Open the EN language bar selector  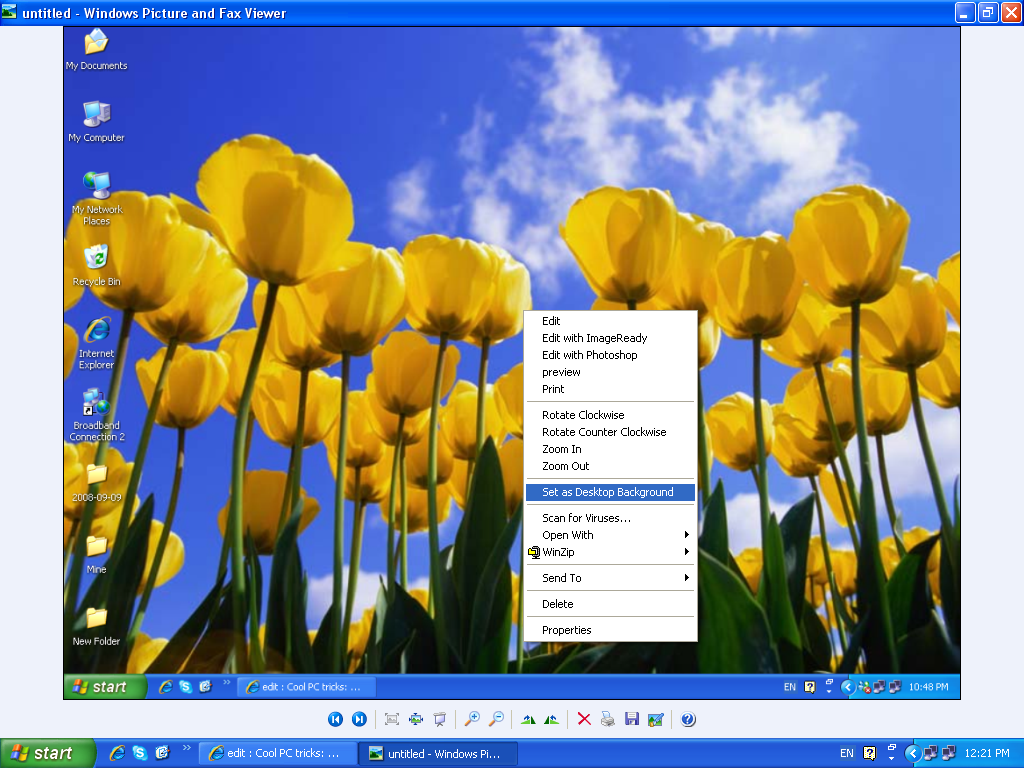pyautogui.click(x=847, y=753)
